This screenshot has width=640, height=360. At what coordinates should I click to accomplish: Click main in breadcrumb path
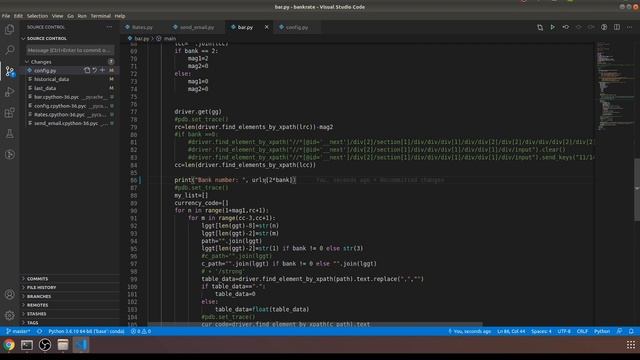(170, 39)
